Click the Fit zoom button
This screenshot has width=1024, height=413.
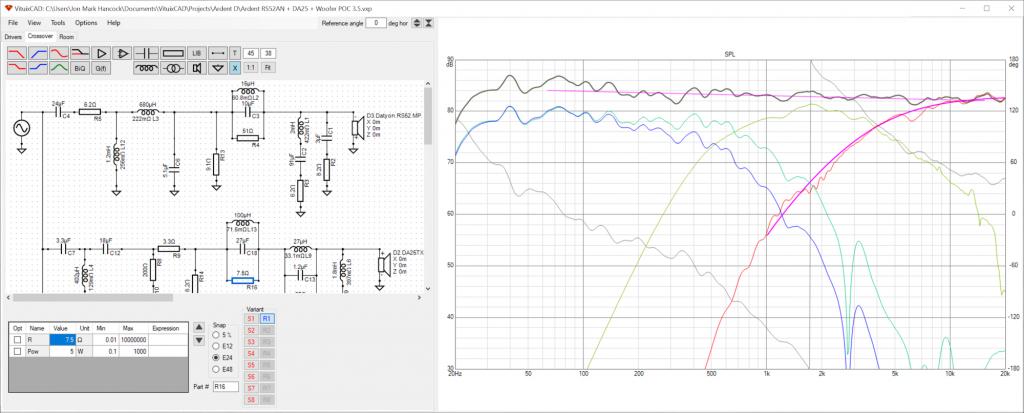click(x=268, y=67)
